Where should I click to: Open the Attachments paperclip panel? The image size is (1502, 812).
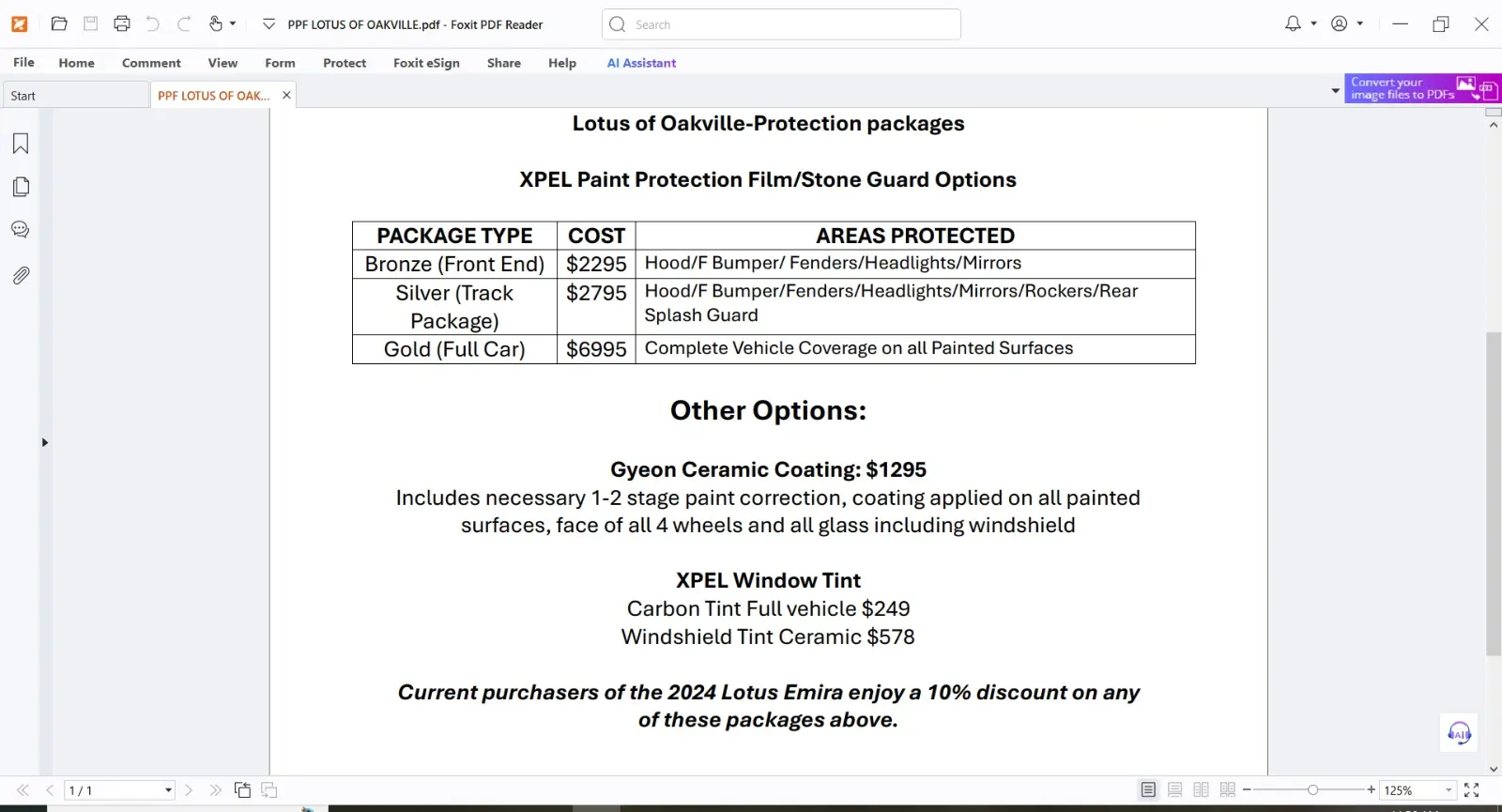(x=21, y=275)
